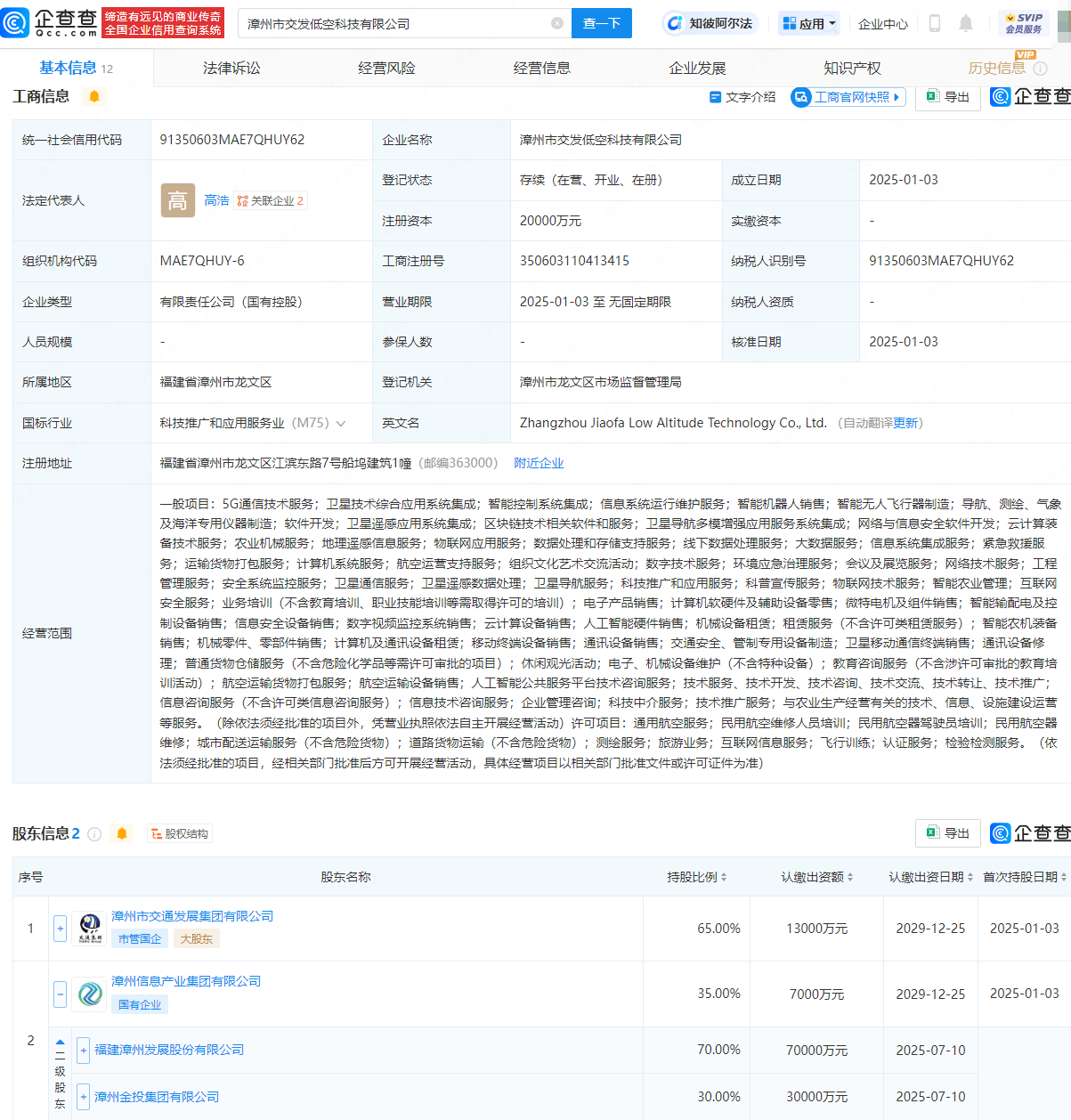Click the registered capital value 20000万元
This screenshot has width=1071, height=1120.
pyautogui.click(x=550, y=221)
